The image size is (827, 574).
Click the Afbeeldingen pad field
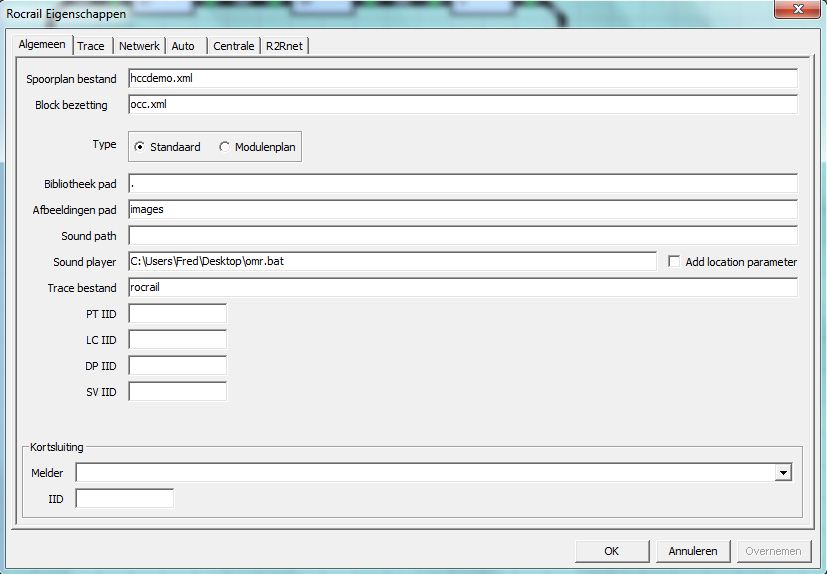[x=462, y=210]
